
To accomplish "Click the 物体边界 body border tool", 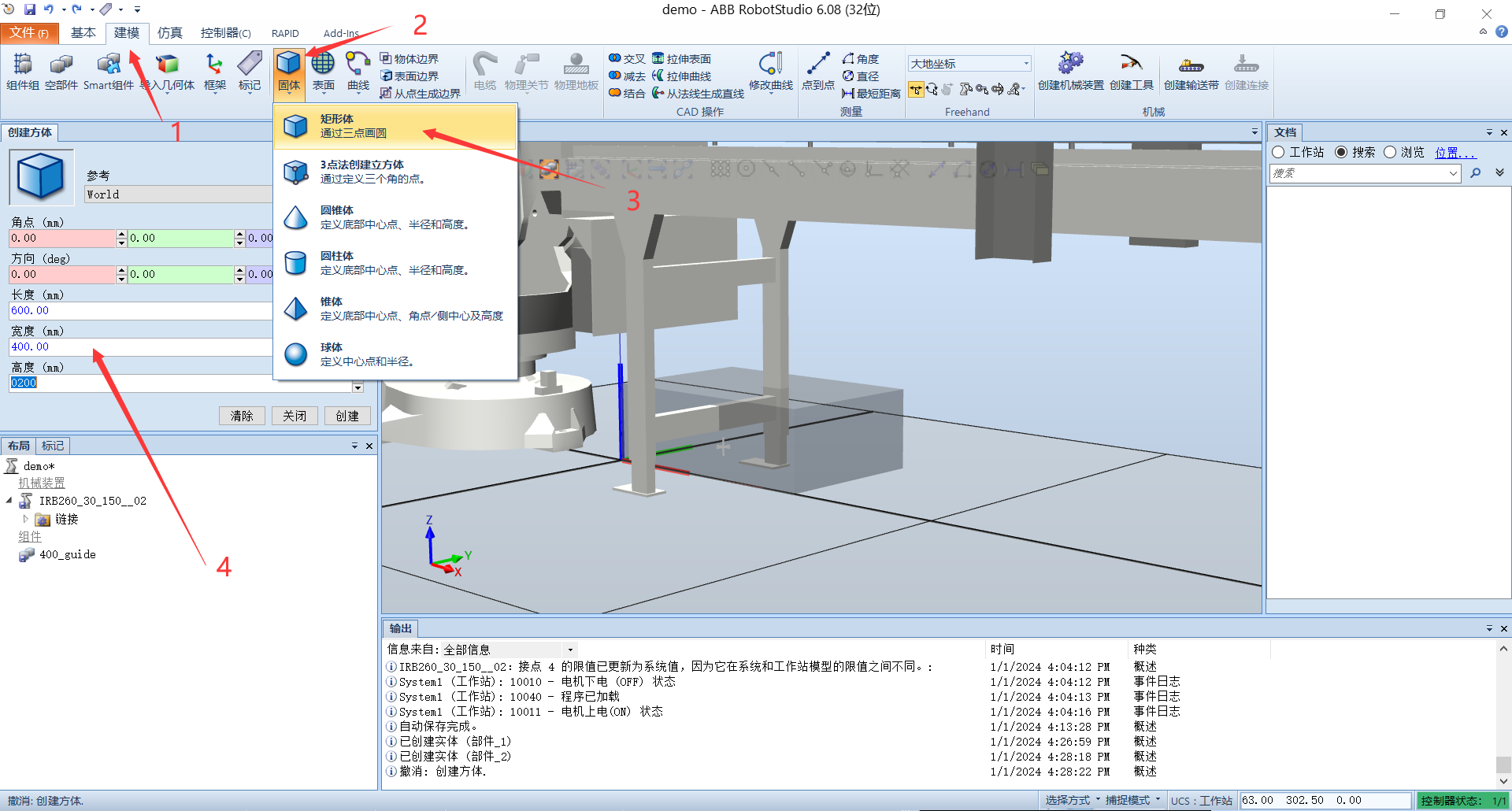I will [409, 59].
